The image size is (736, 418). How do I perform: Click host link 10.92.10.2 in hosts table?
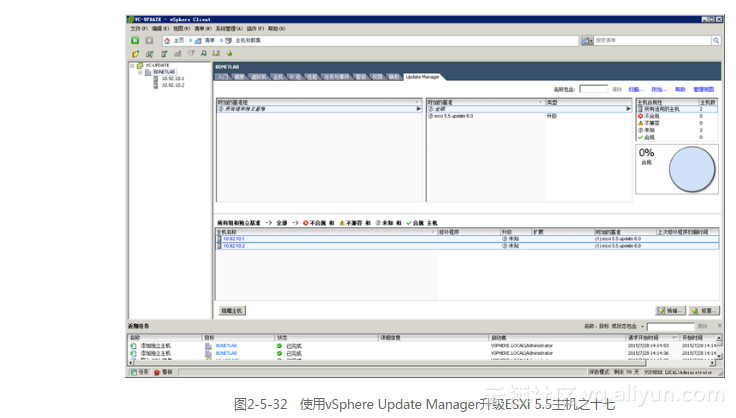[233, 246]
